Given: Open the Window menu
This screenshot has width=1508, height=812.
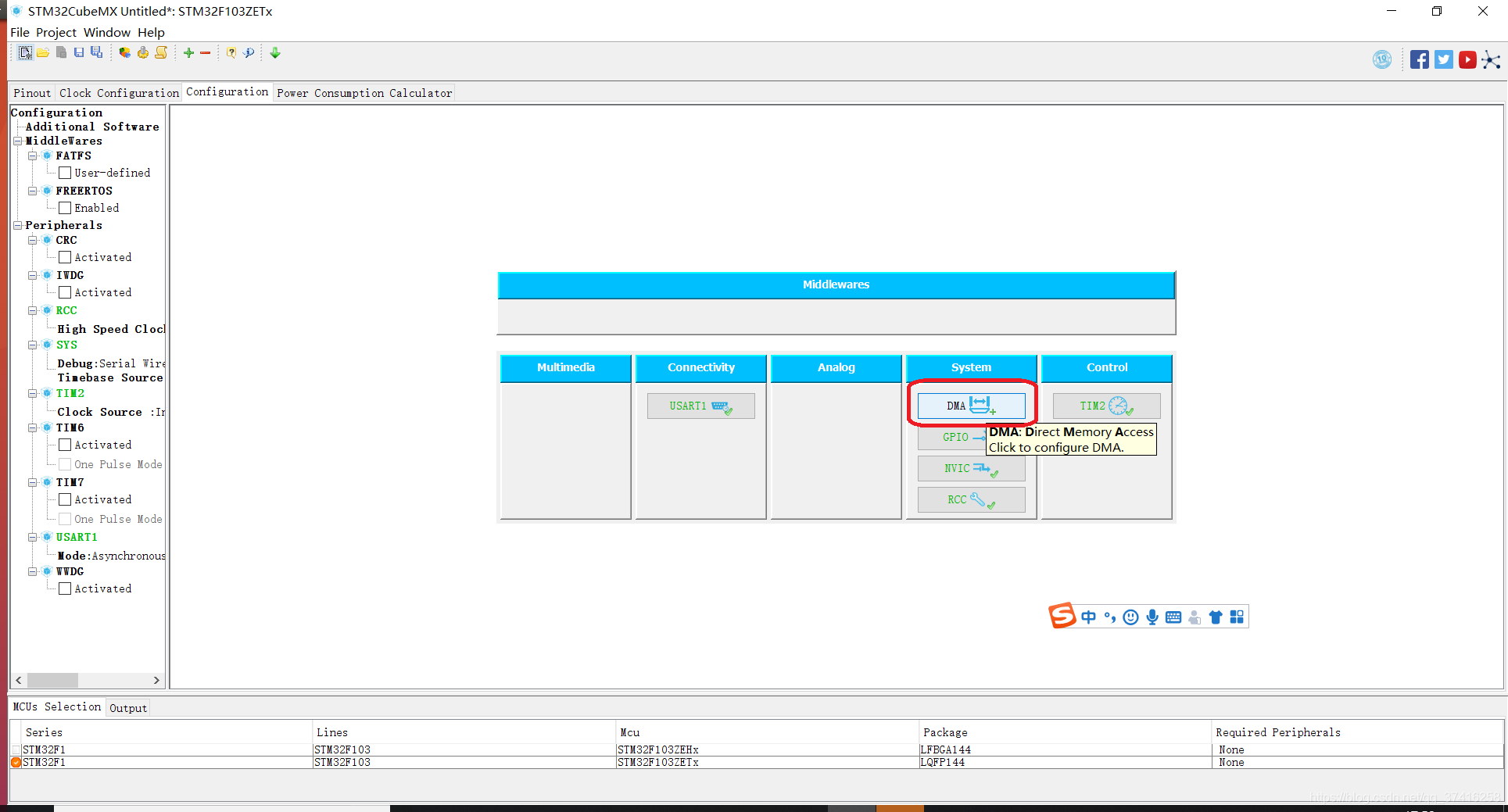Looking at the screenshot, I should (107, 32).
